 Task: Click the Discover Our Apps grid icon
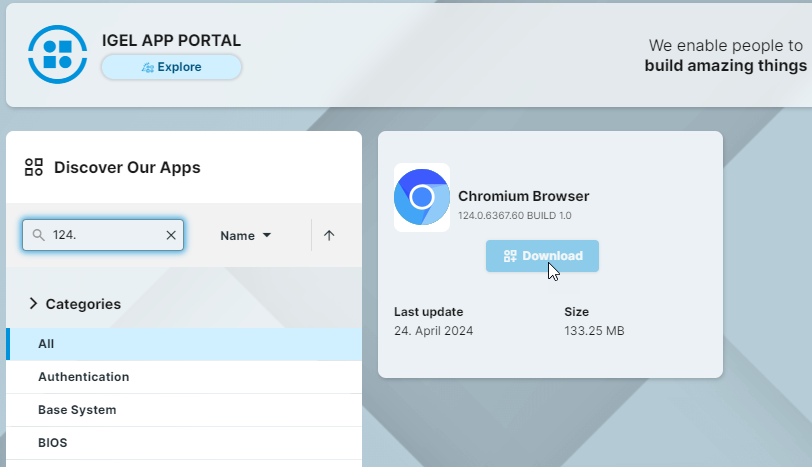(34, 167)
